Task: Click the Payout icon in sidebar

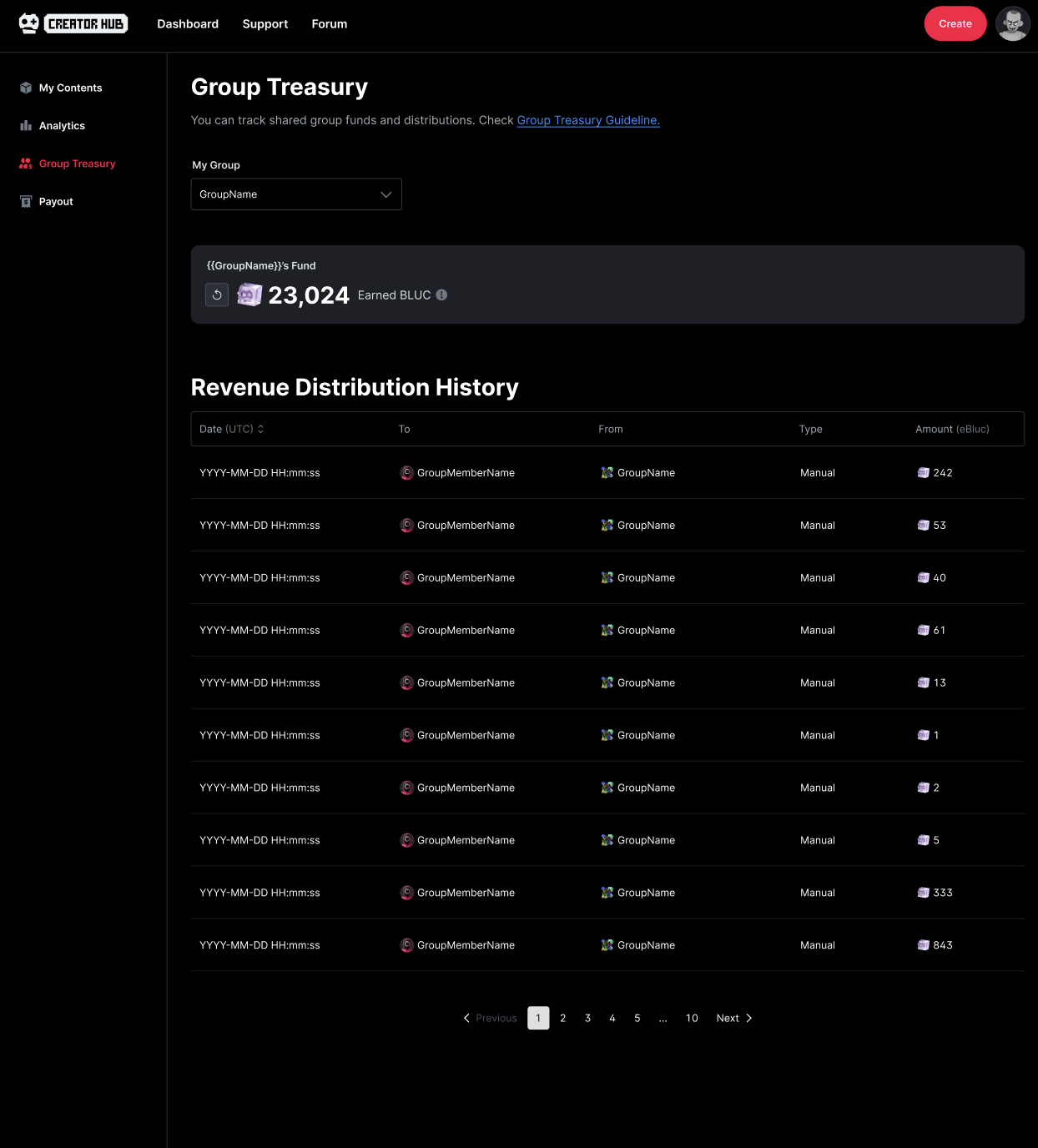Action: click(26, 202)
